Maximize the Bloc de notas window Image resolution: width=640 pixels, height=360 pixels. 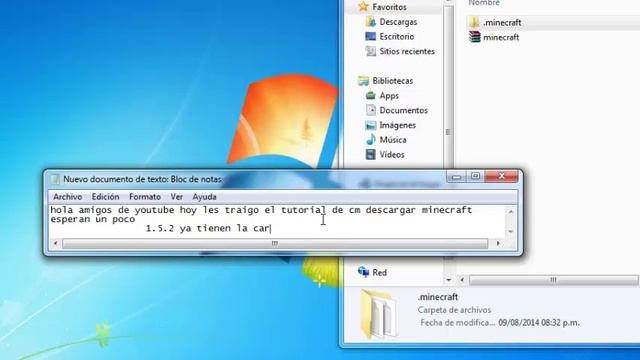tap(475, 176)
